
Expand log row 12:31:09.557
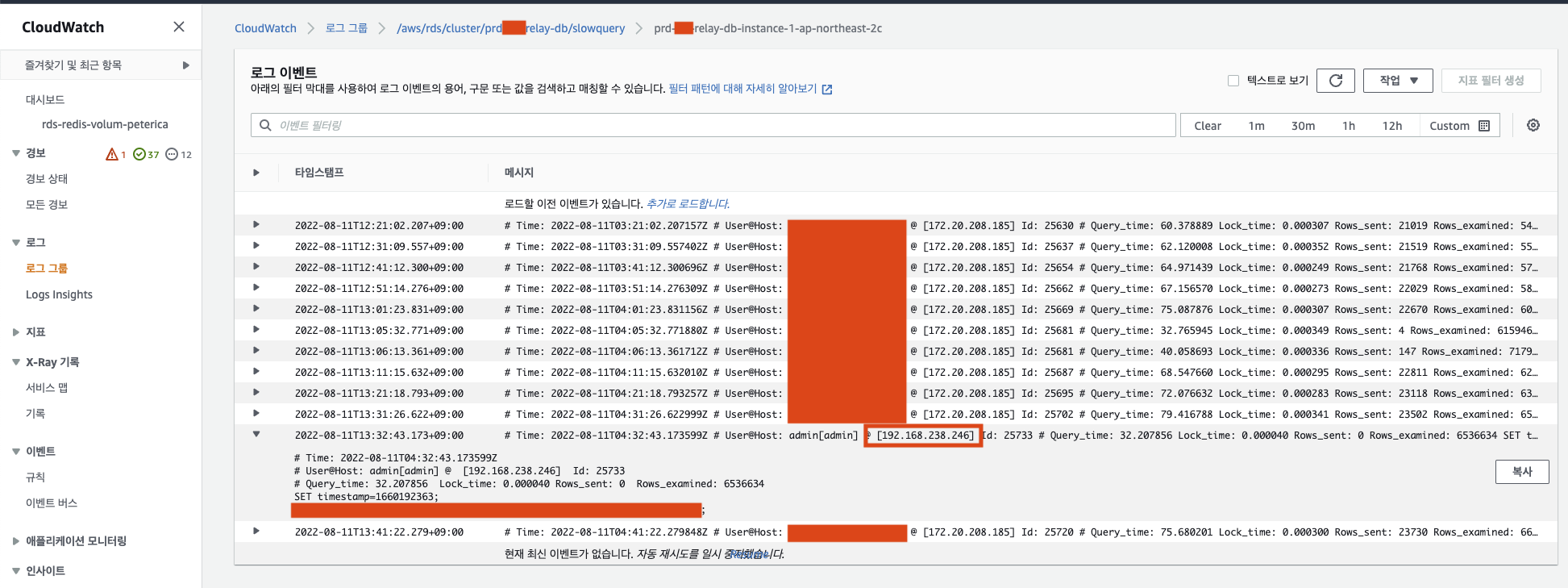256,246
